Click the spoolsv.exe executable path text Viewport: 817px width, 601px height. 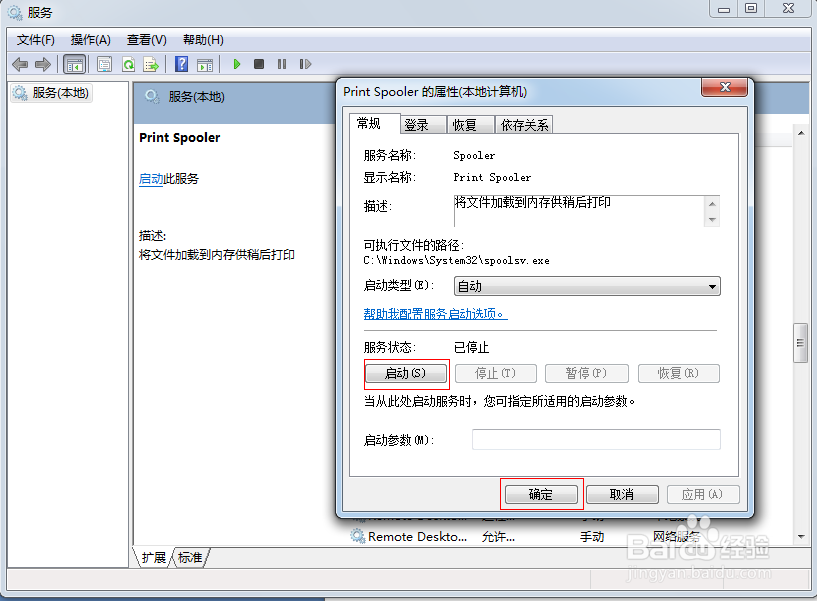coord(456,260)
